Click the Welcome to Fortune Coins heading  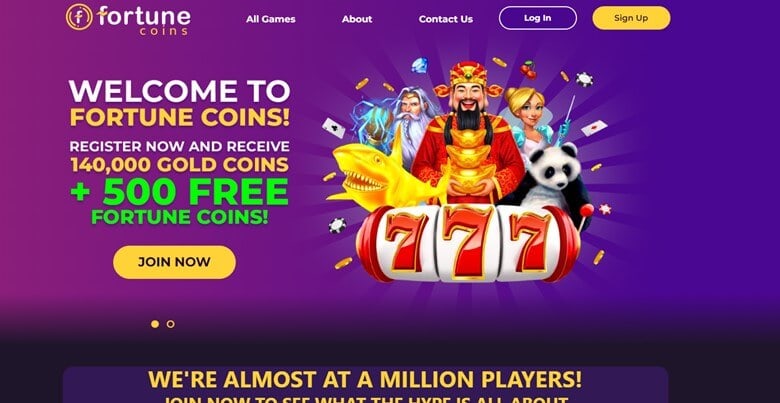click(x=180, y=104)
